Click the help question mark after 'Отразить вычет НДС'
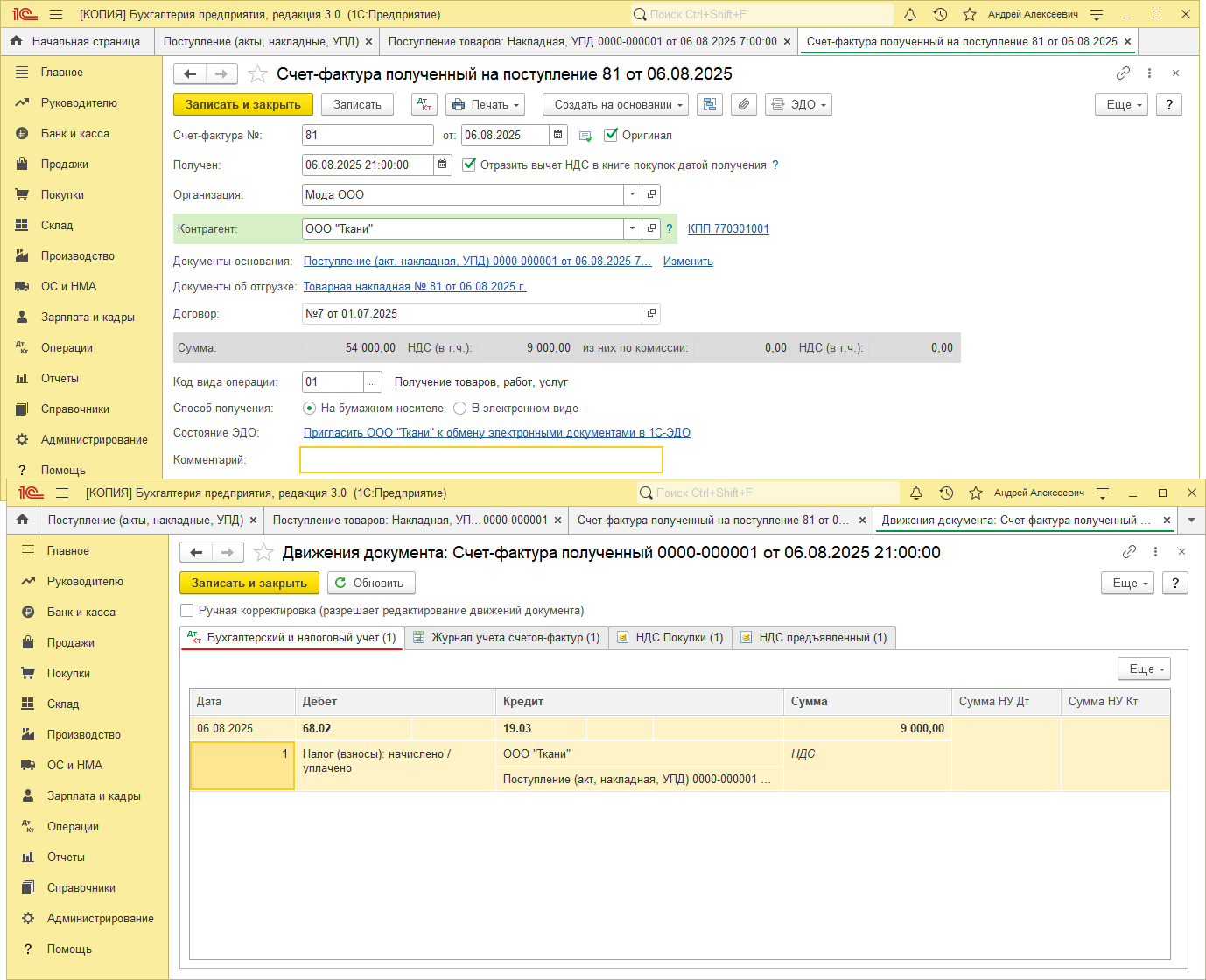 pos(775,164)
